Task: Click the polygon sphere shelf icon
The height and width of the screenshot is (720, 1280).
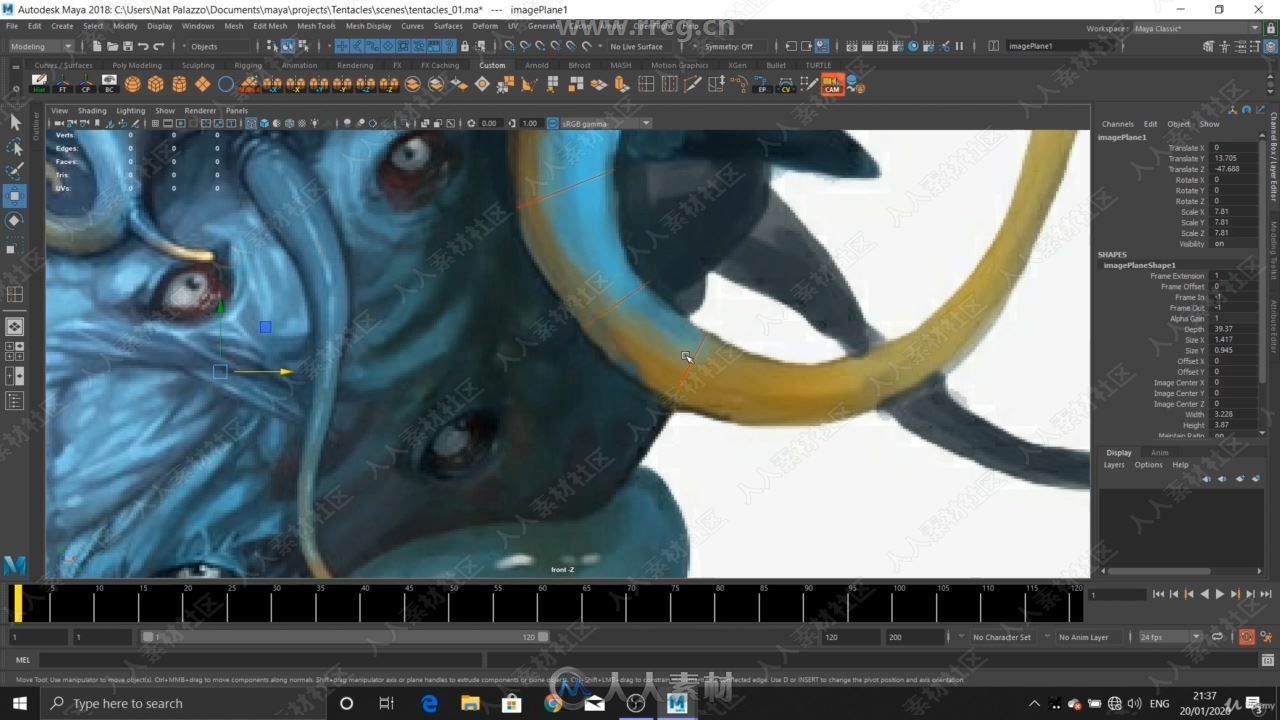Action: [x=133, y=84]
